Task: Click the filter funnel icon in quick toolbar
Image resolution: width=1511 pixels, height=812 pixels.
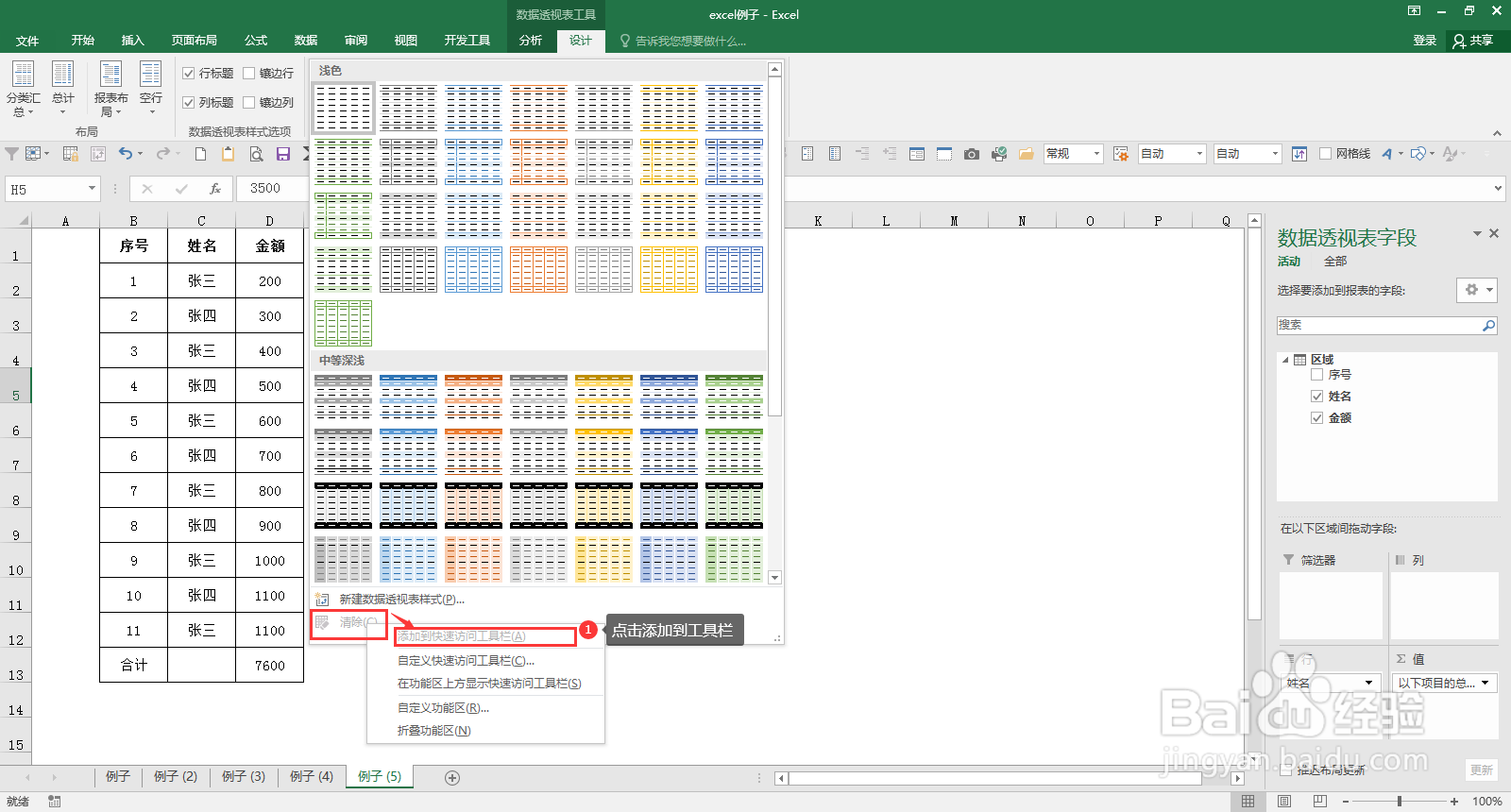Action: pyautogui.click(x=12, y=154)
